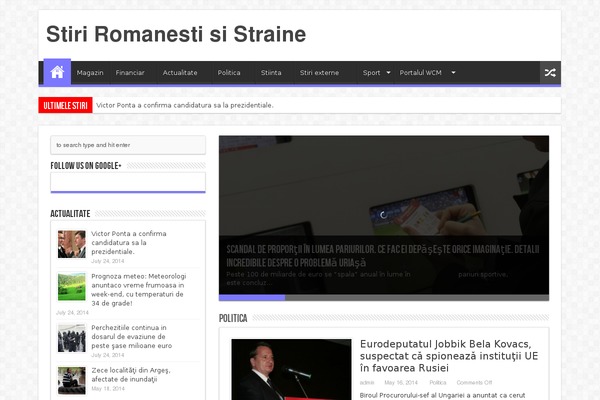Click the random article shuffle icon

(x=550, y=73)
